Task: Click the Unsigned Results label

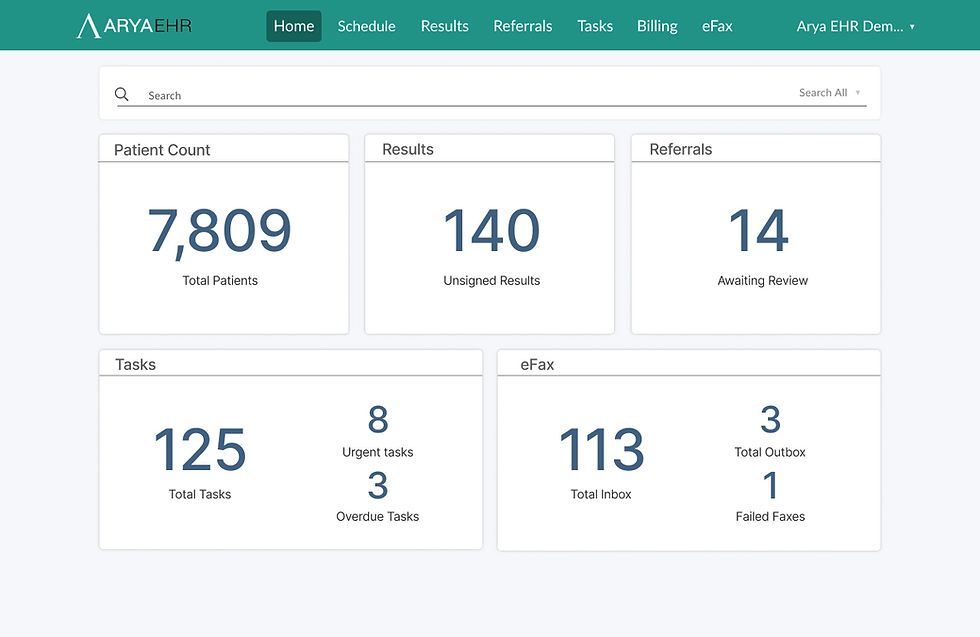Action: 491,281
